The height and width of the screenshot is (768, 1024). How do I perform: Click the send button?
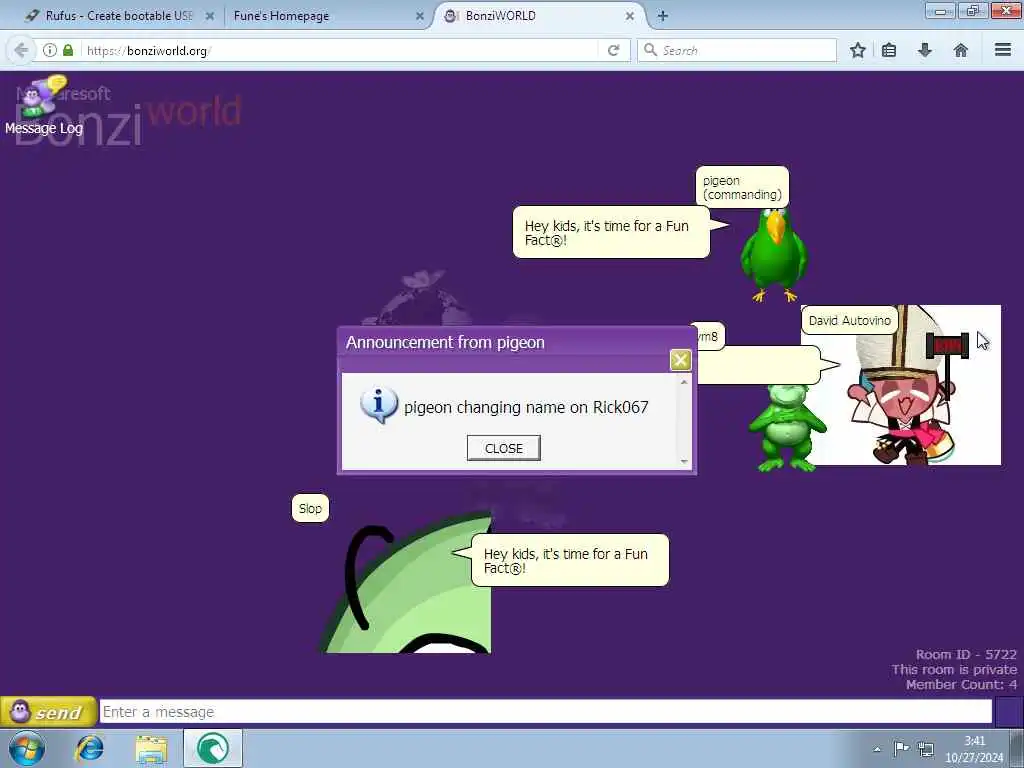(x=48, y=712)
